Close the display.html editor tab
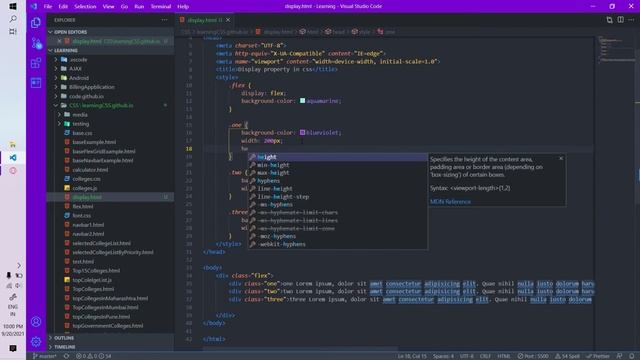This screenshot has width=640, height=360. 228,20
